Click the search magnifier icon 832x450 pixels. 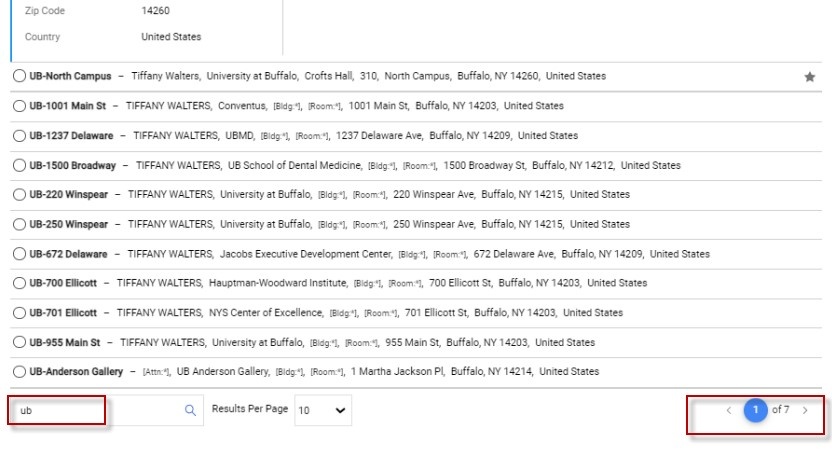click(x=190, y=410)
